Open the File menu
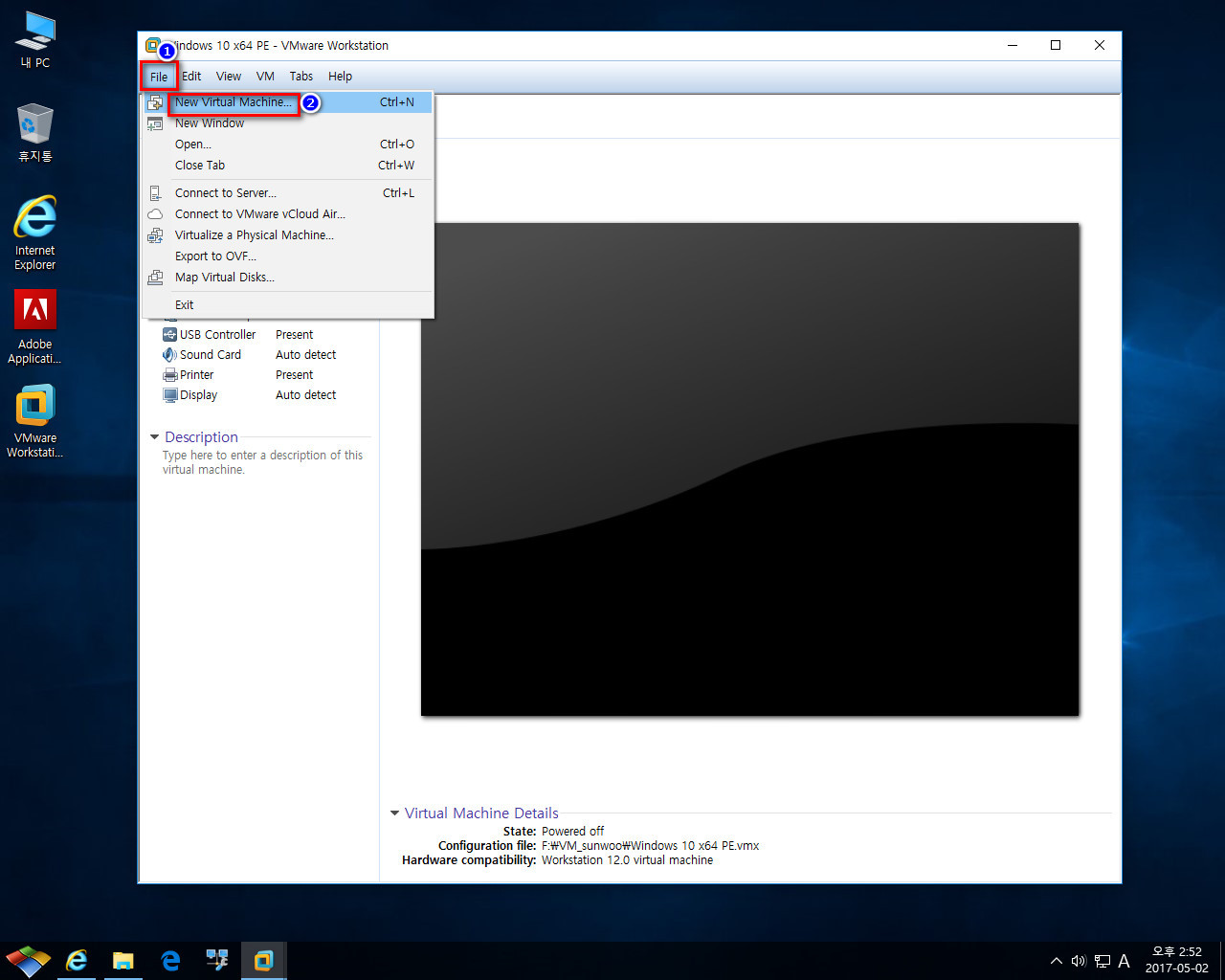The width and height of the screenshot is (1225, 980). pyautogui.click(x=159, y=77)
